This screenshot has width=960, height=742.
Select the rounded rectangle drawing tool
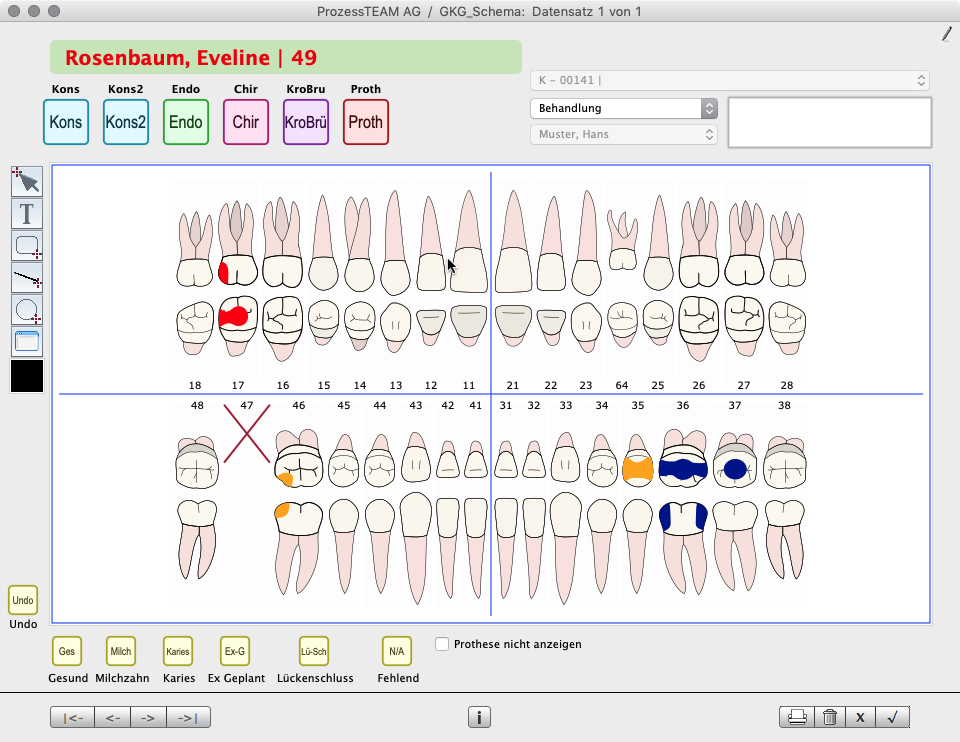27,245
